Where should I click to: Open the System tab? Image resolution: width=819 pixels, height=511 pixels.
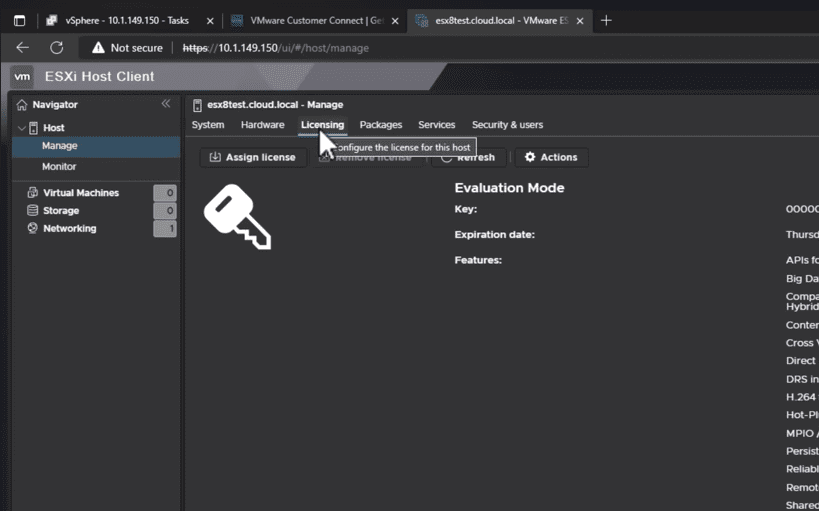(x=208, y=125)
